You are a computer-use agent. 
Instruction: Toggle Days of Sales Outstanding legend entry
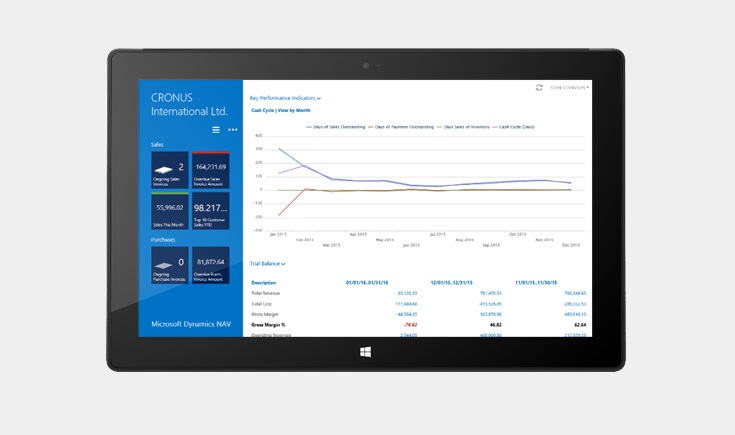tap(336, 127)
